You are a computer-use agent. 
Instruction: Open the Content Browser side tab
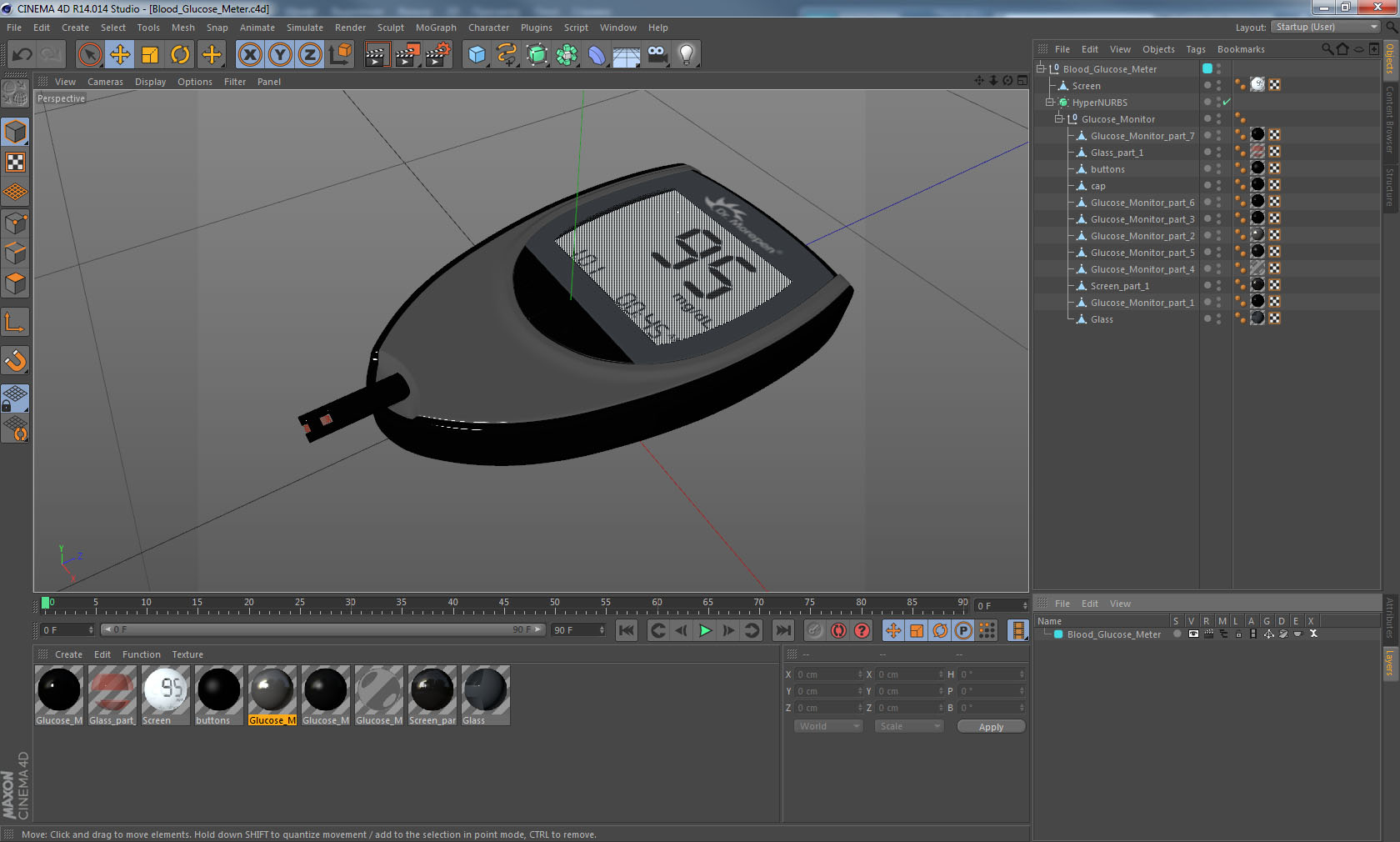coord(1390,118)
